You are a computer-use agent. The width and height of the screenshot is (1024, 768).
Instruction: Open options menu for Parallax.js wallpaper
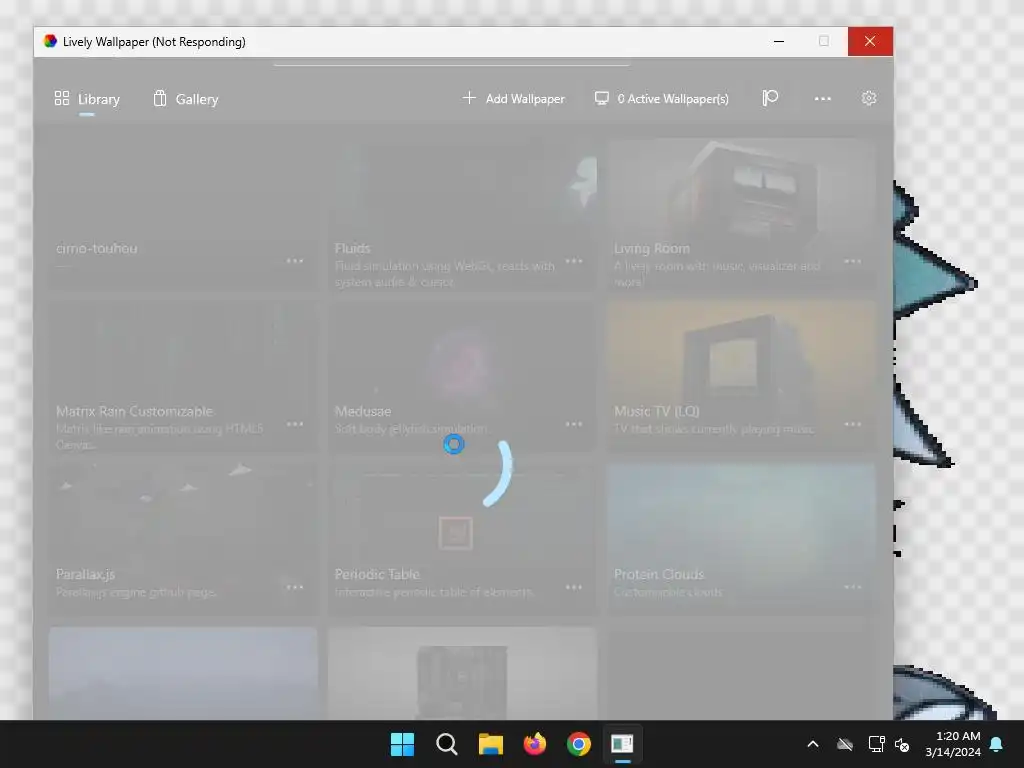pyautogui.click(x=295, y=587)
